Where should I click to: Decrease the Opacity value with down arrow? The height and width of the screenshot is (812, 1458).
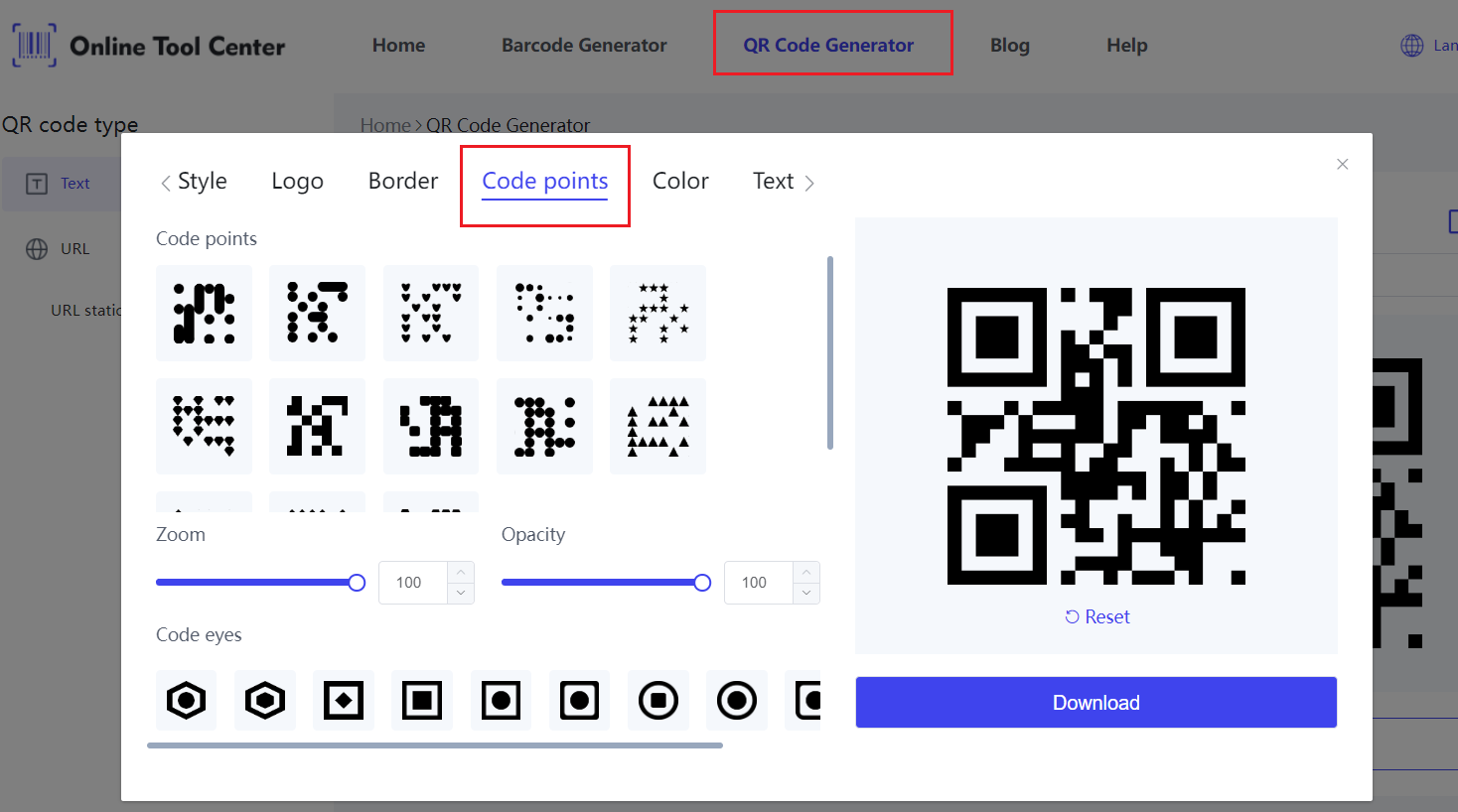tap(806, 593)
